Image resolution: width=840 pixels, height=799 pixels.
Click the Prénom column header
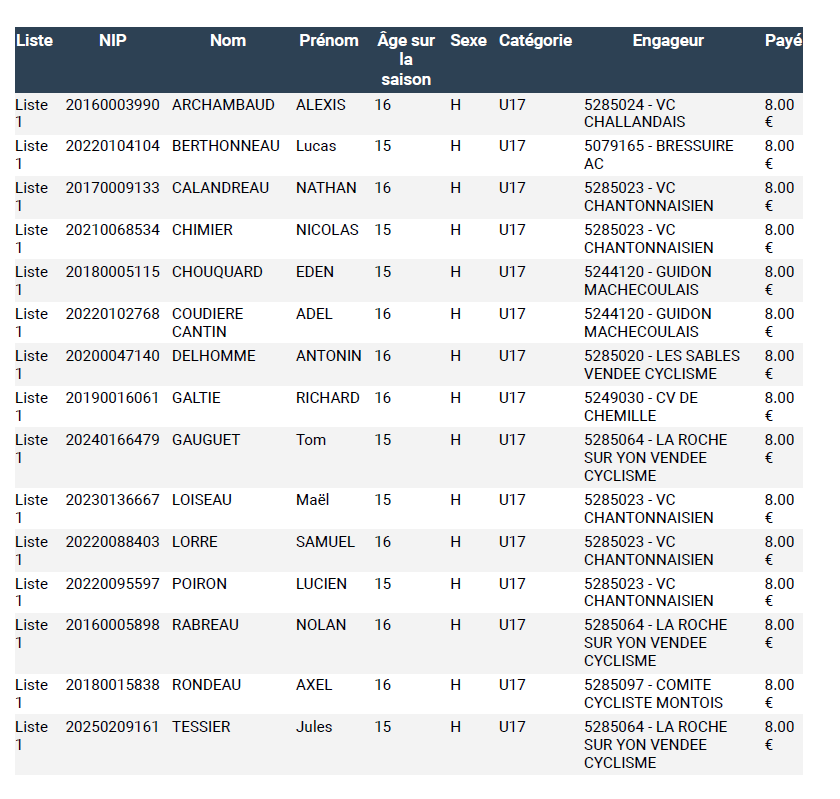click(328, 41)
